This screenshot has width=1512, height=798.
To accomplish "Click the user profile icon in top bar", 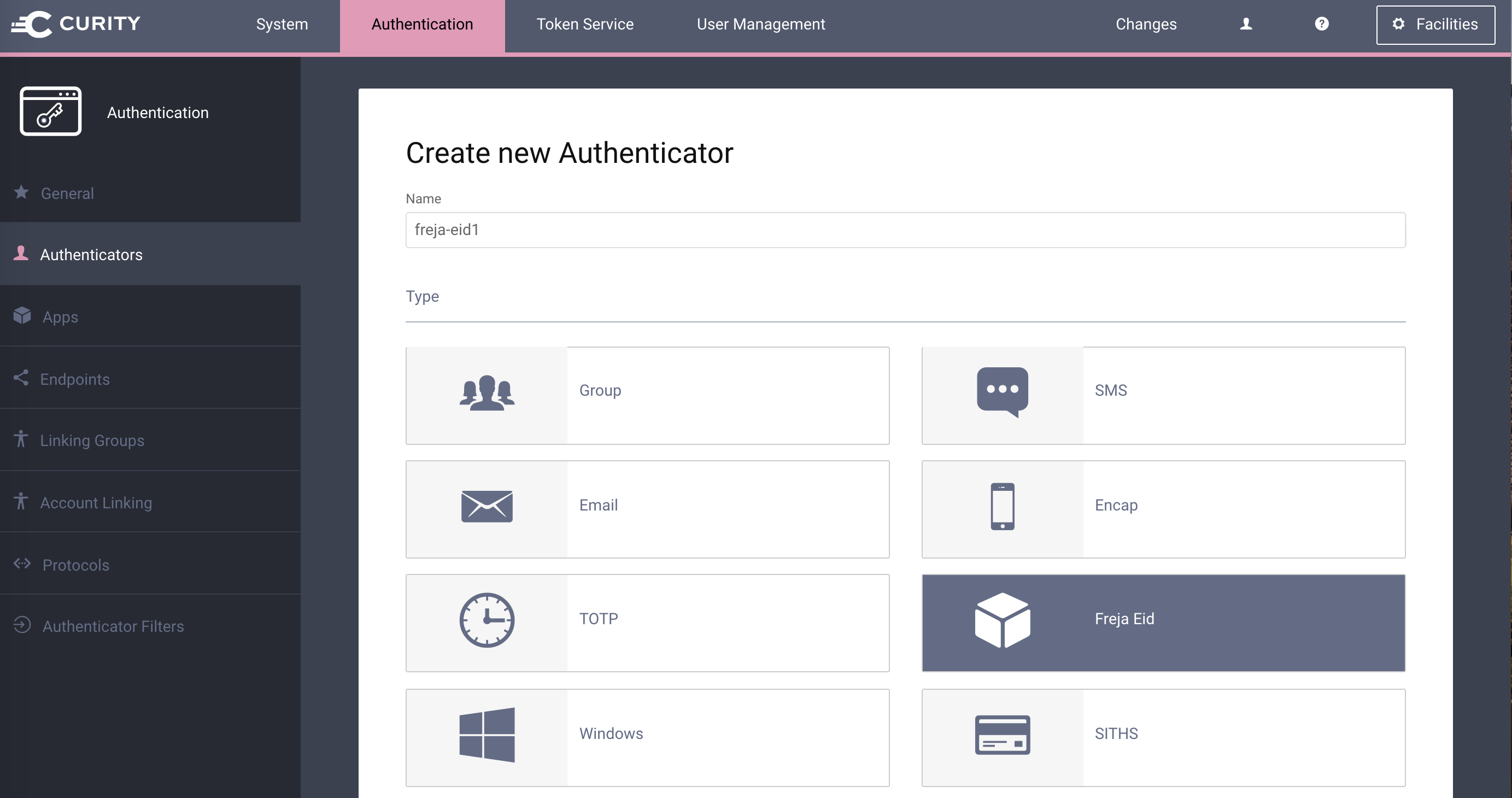I will coord(1246,24).
